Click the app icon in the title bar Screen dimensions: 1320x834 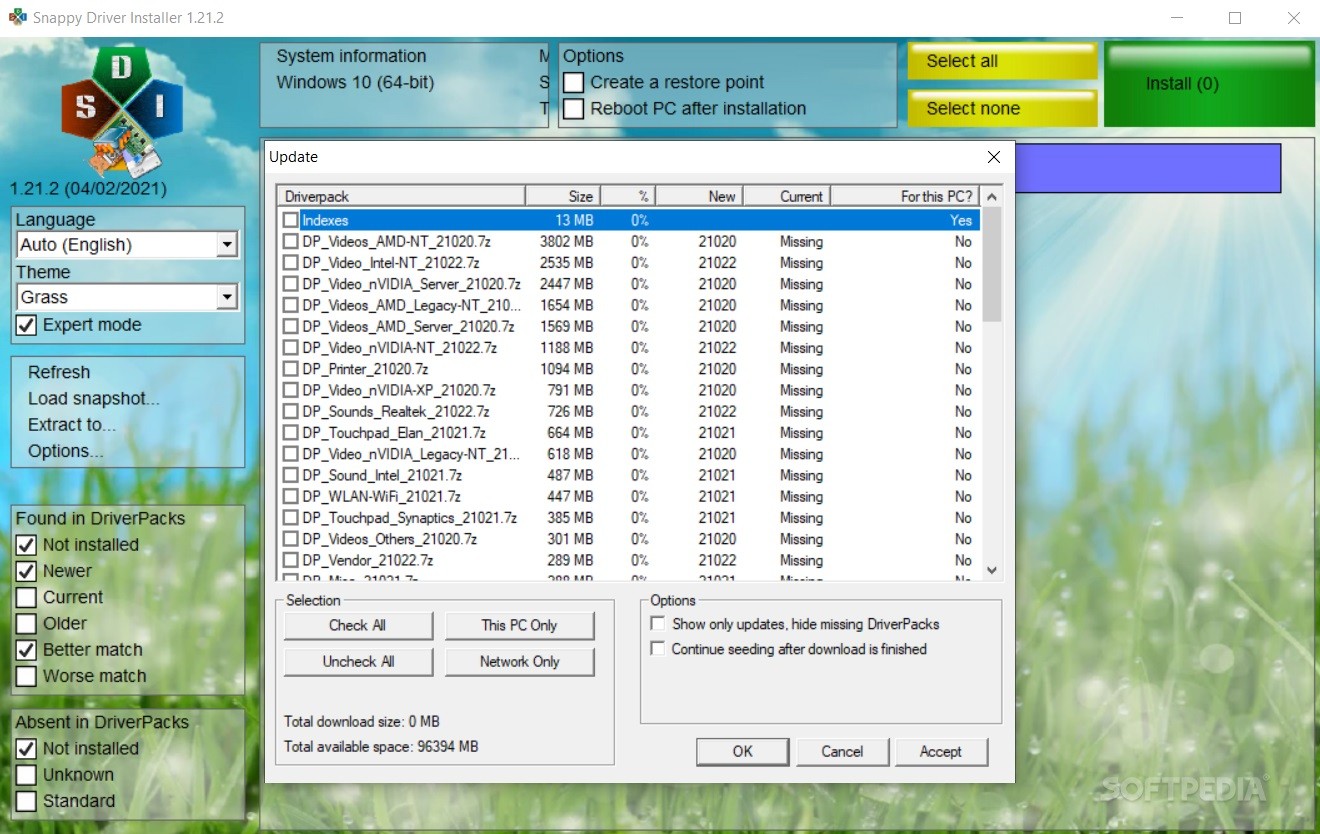coord(16,17)
